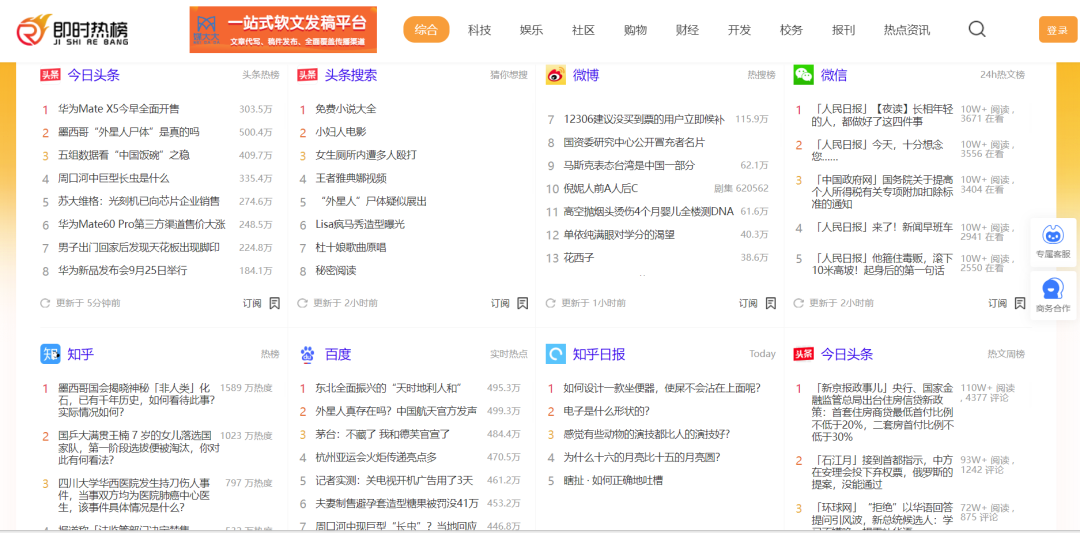Click 订阅 in the 微博 card
Screen dimensions: 1080x533
point(748,303)
